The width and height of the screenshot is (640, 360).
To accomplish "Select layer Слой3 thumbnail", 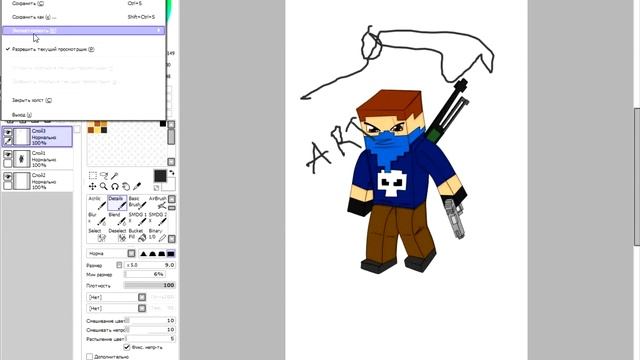I will click(x=22, y=137).
